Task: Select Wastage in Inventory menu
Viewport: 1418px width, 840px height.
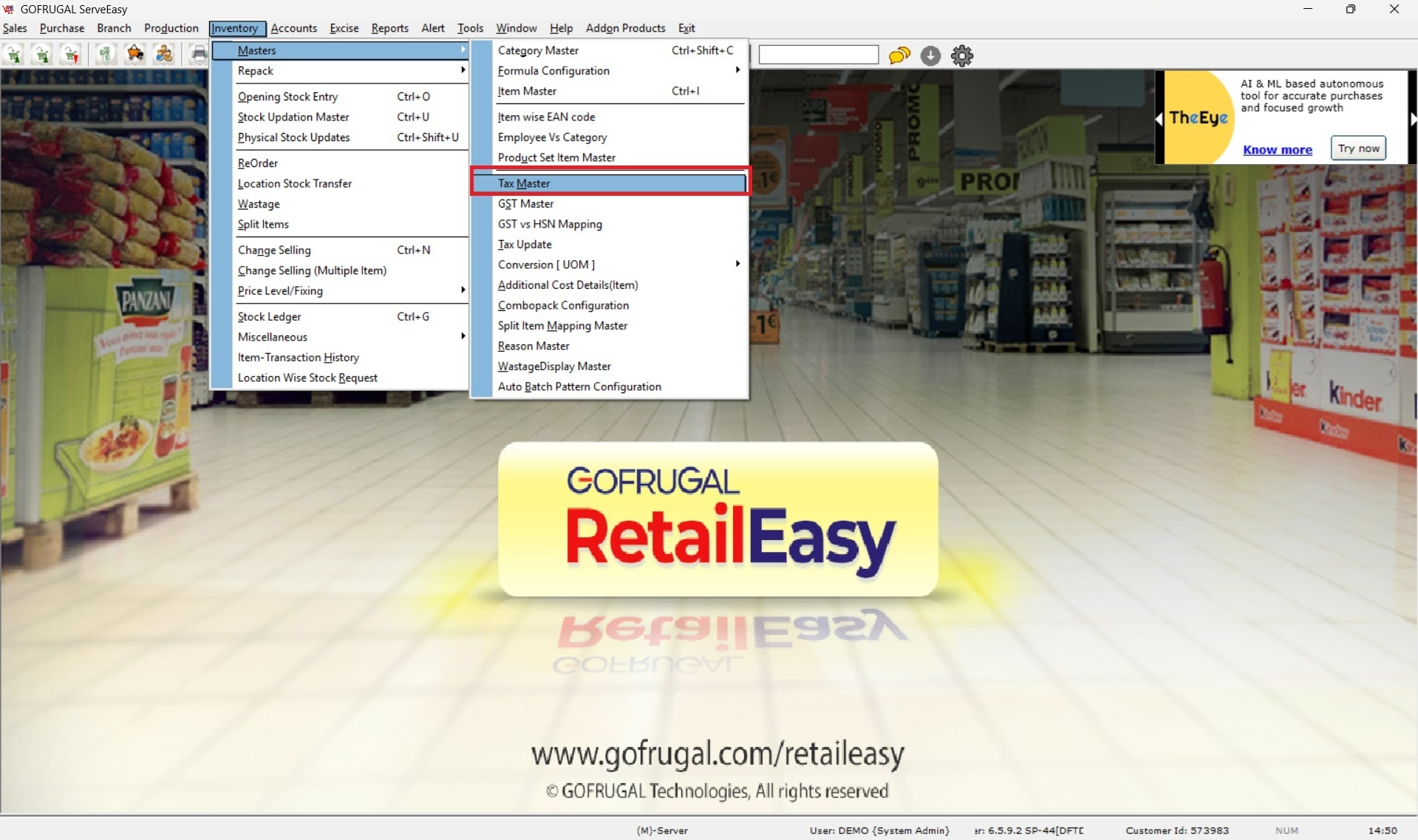Action: tap(340, 204)
